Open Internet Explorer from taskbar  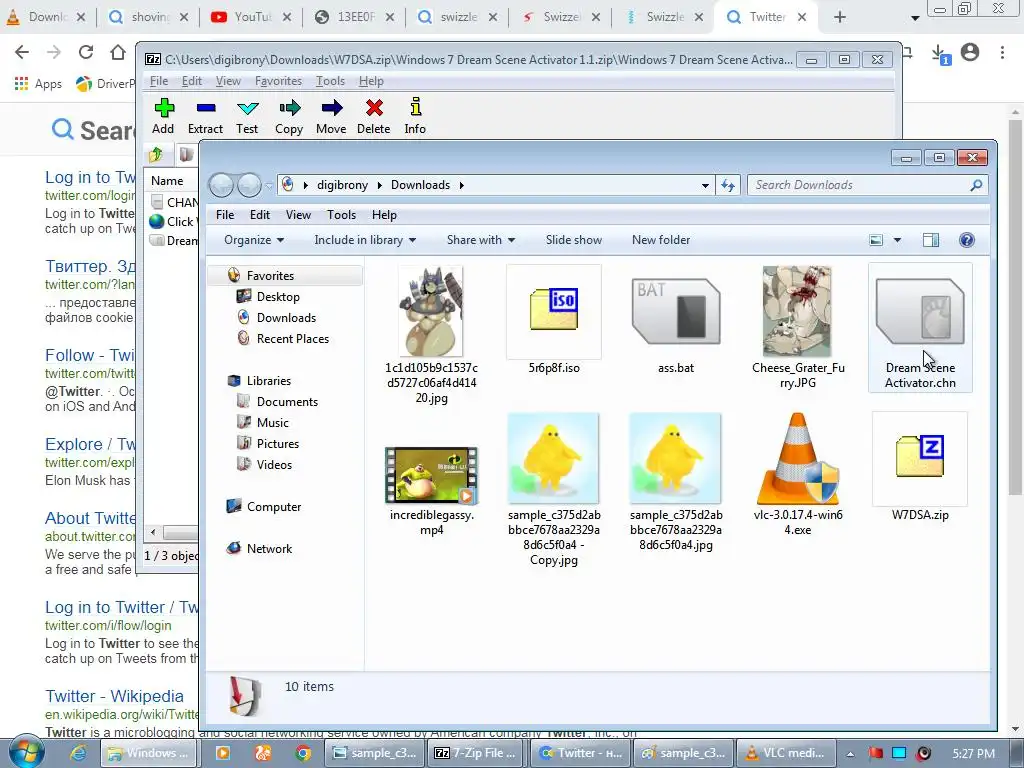pos(78,753)
